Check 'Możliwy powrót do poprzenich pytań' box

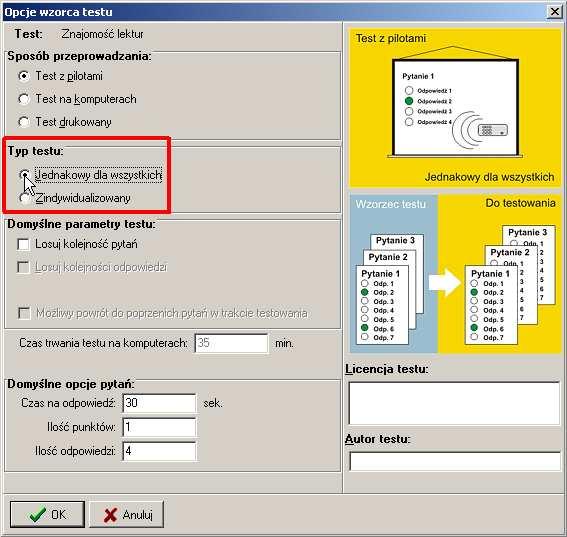(x=24, y=313)
